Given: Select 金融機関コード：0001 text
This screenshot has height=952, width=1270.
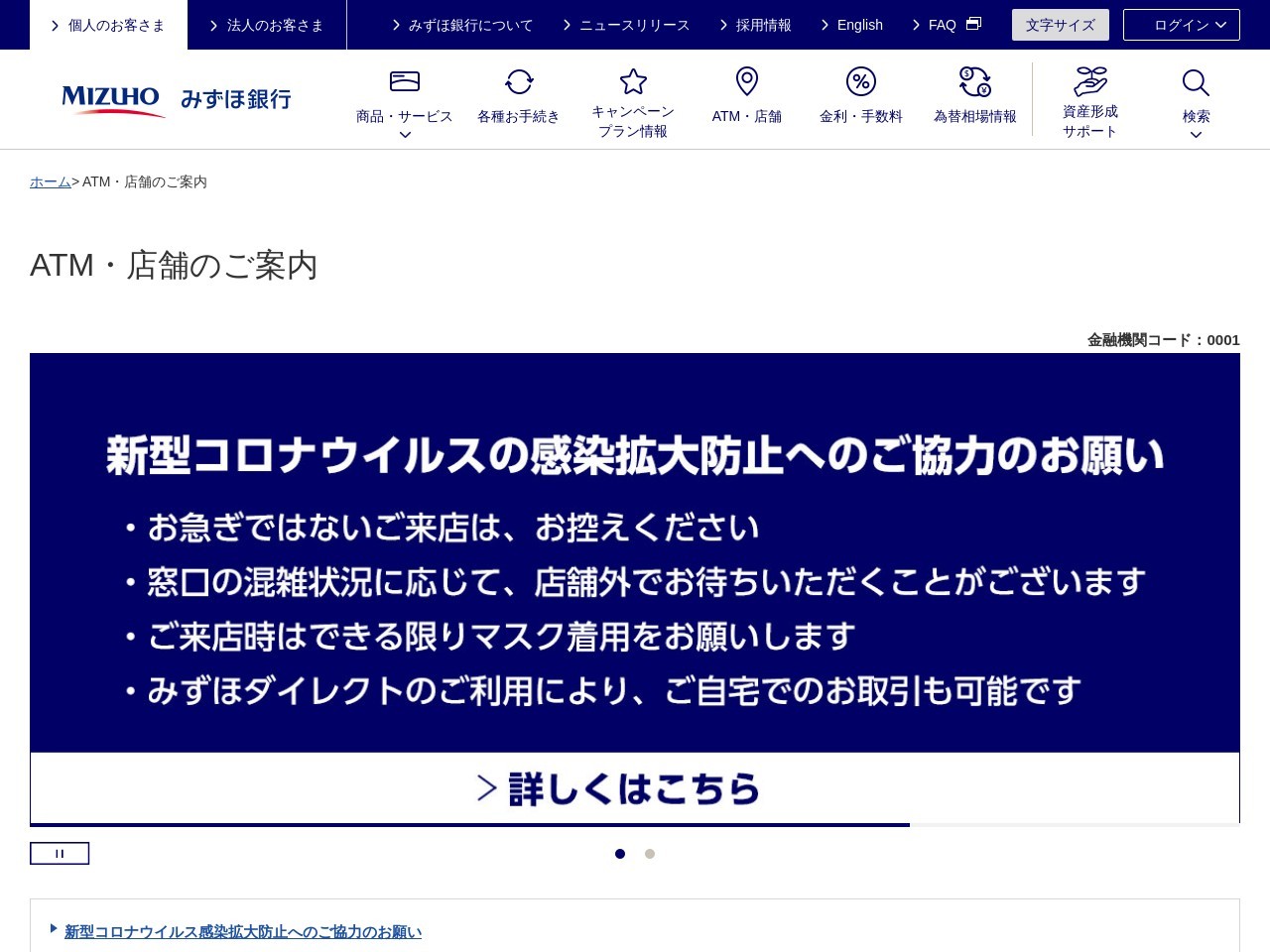Looking at the screenshot, I should pos(1164,339).
